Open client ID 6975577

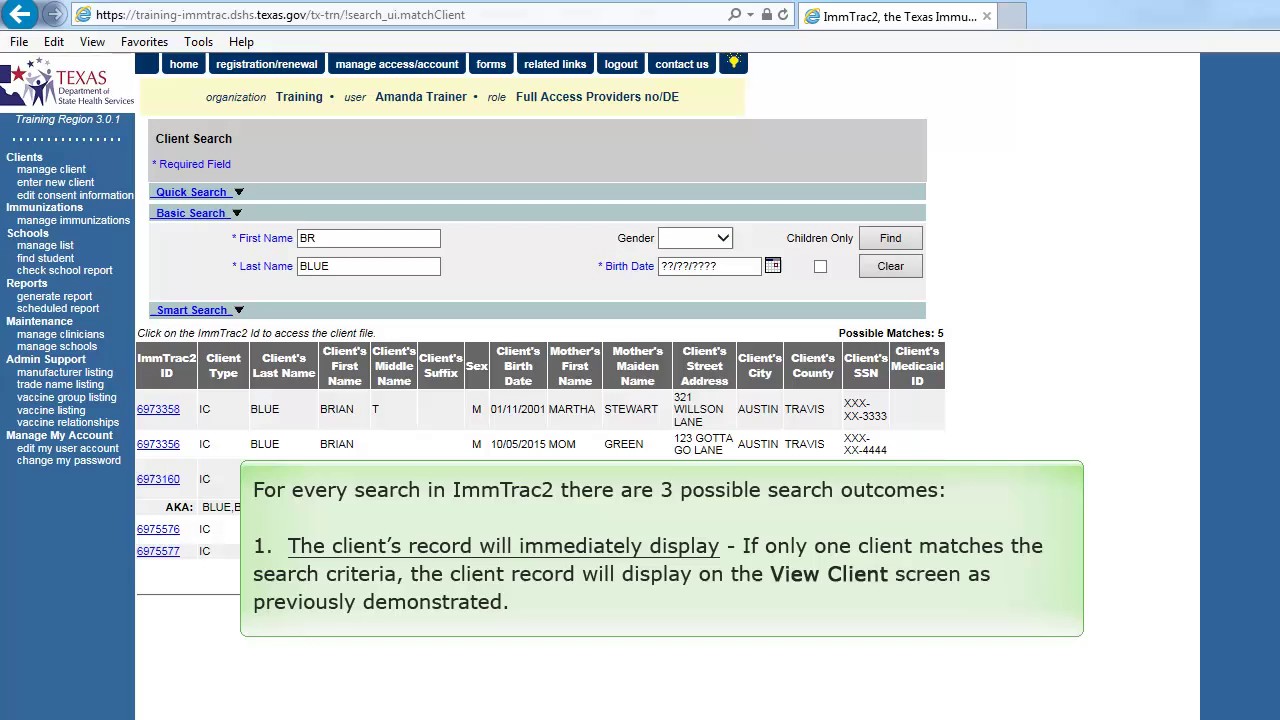[158, 551]
